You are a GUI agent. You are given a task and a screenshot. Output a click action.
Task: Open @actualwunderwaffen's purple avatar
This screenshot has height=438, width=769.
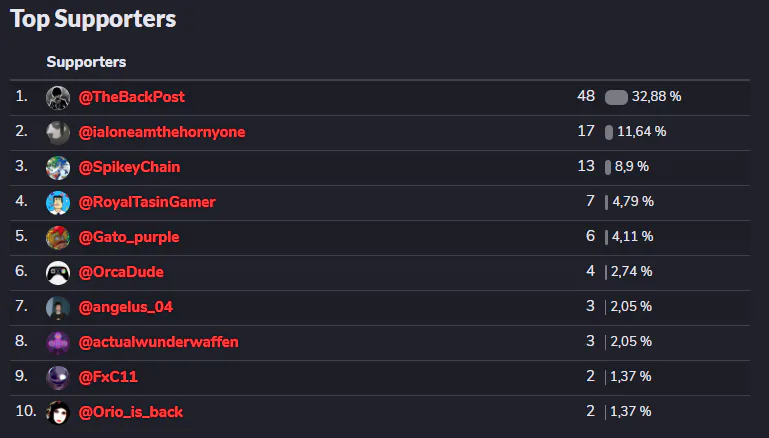(x=57, y=342)
